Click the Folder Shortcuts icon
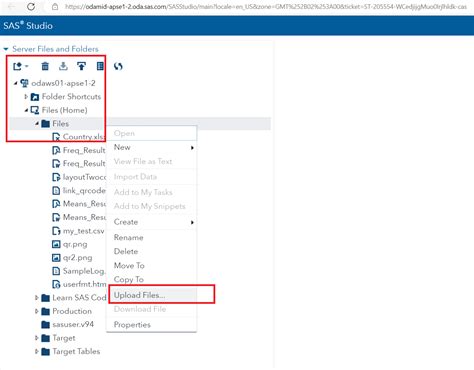 pos(35,97)
